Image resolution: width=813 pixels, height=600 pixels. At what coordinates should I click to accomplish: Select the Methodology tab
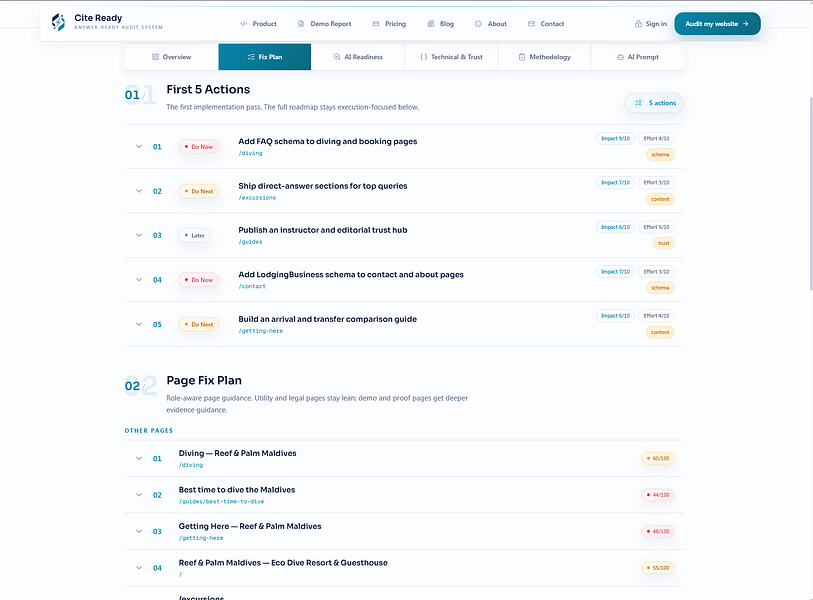(544, 57)
